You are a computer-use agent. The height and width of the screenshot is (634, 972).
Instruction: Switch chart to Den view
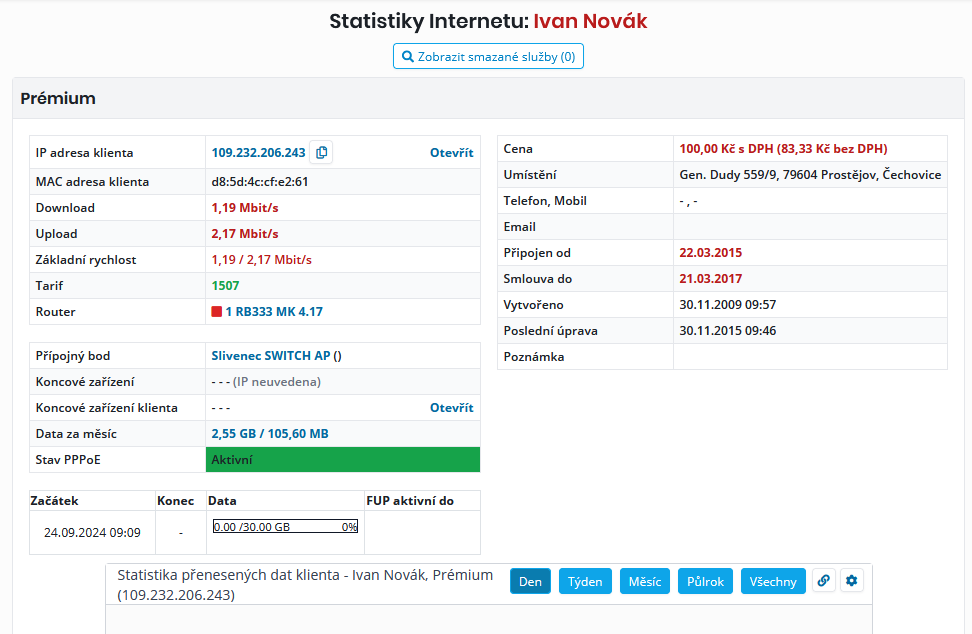(x=530, y=582)
